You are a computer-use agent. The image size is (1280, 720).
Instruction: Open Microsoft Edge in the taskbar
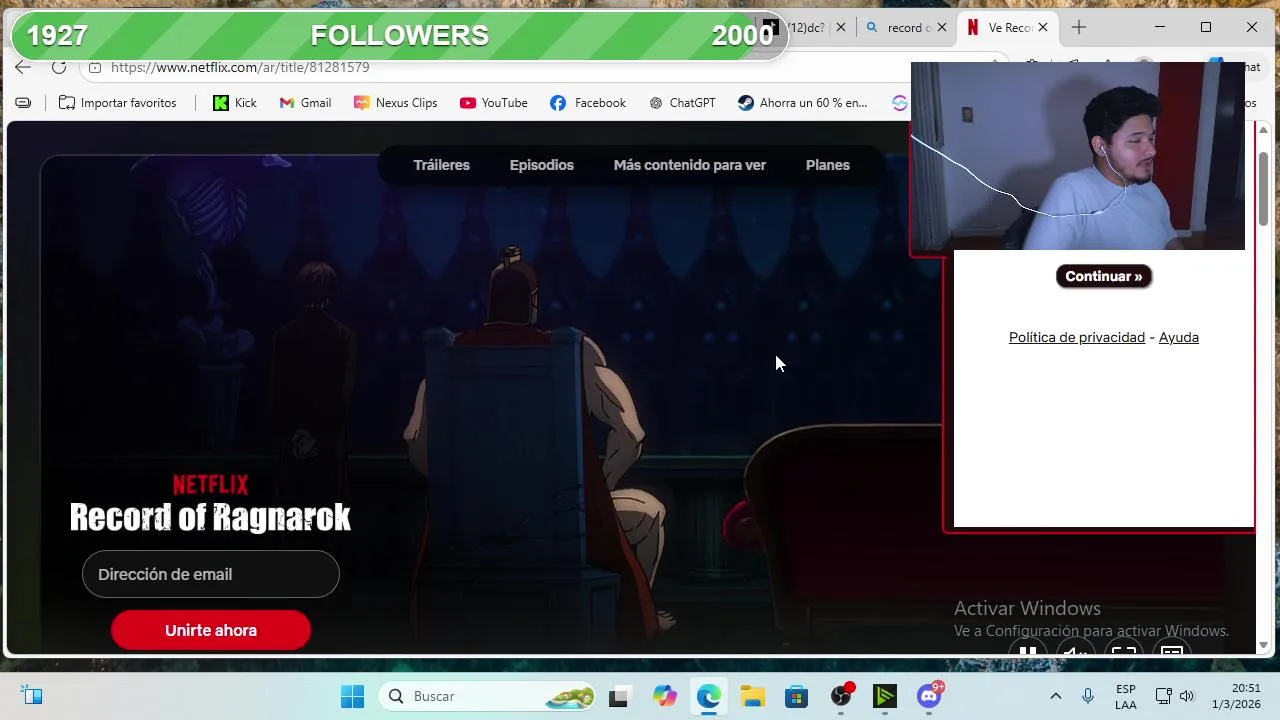tap(709, 696)
